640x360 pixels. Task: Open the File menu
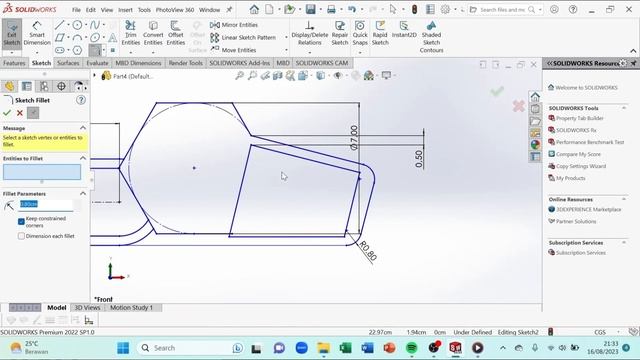click(x=76, y=9)
